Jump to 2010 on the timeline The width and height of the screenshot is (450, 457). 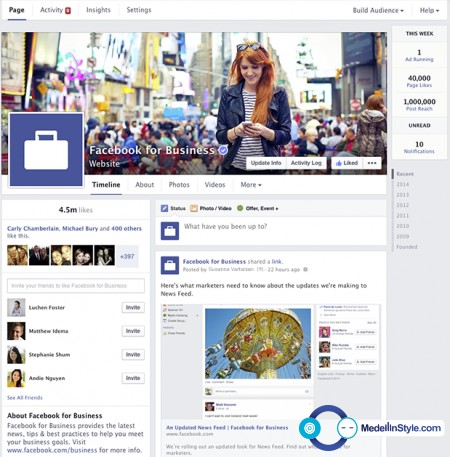point(402,226)
